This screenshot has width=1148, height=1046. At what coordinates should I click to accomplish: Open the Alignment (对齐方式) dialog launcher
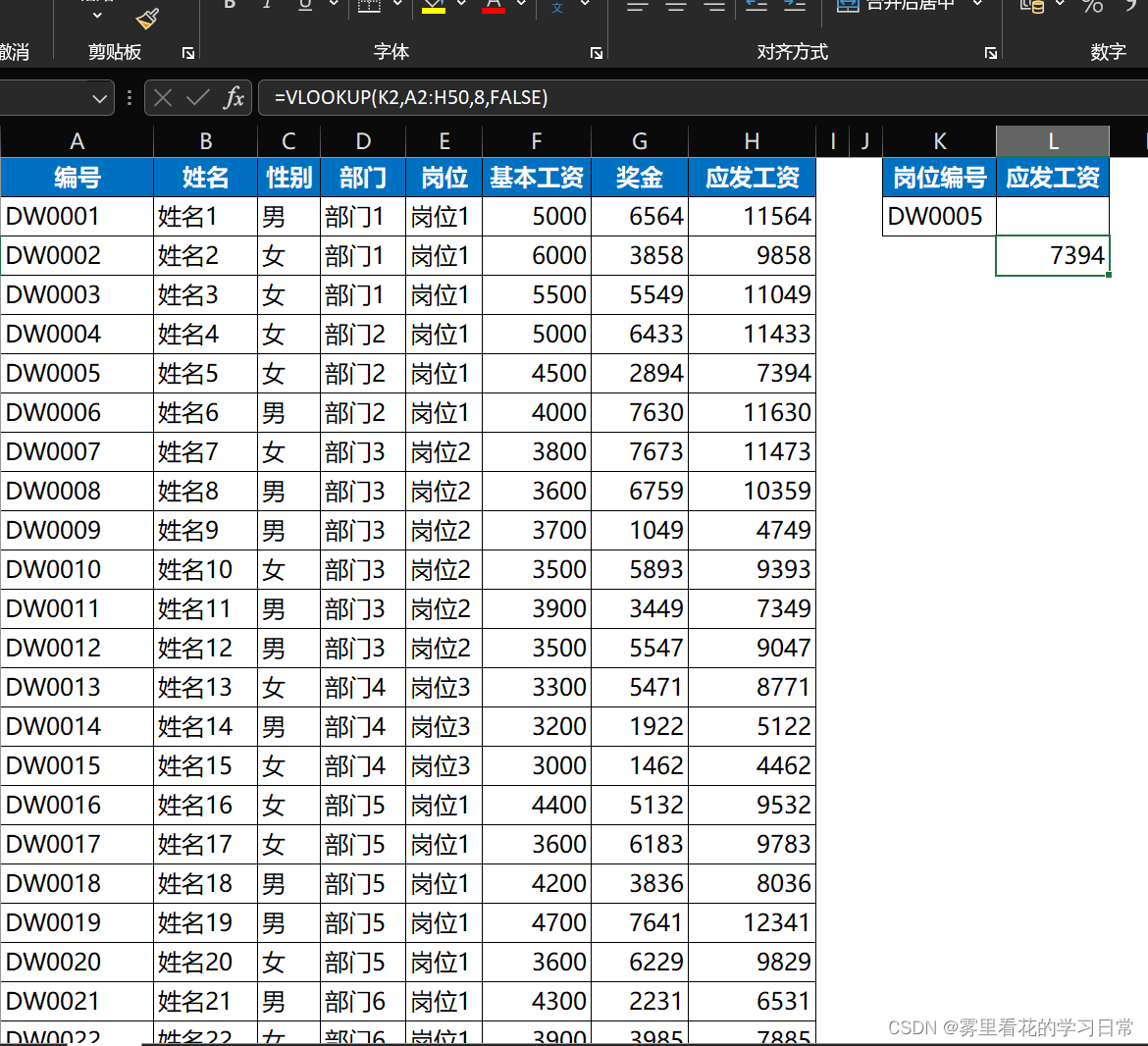[991, 53]
